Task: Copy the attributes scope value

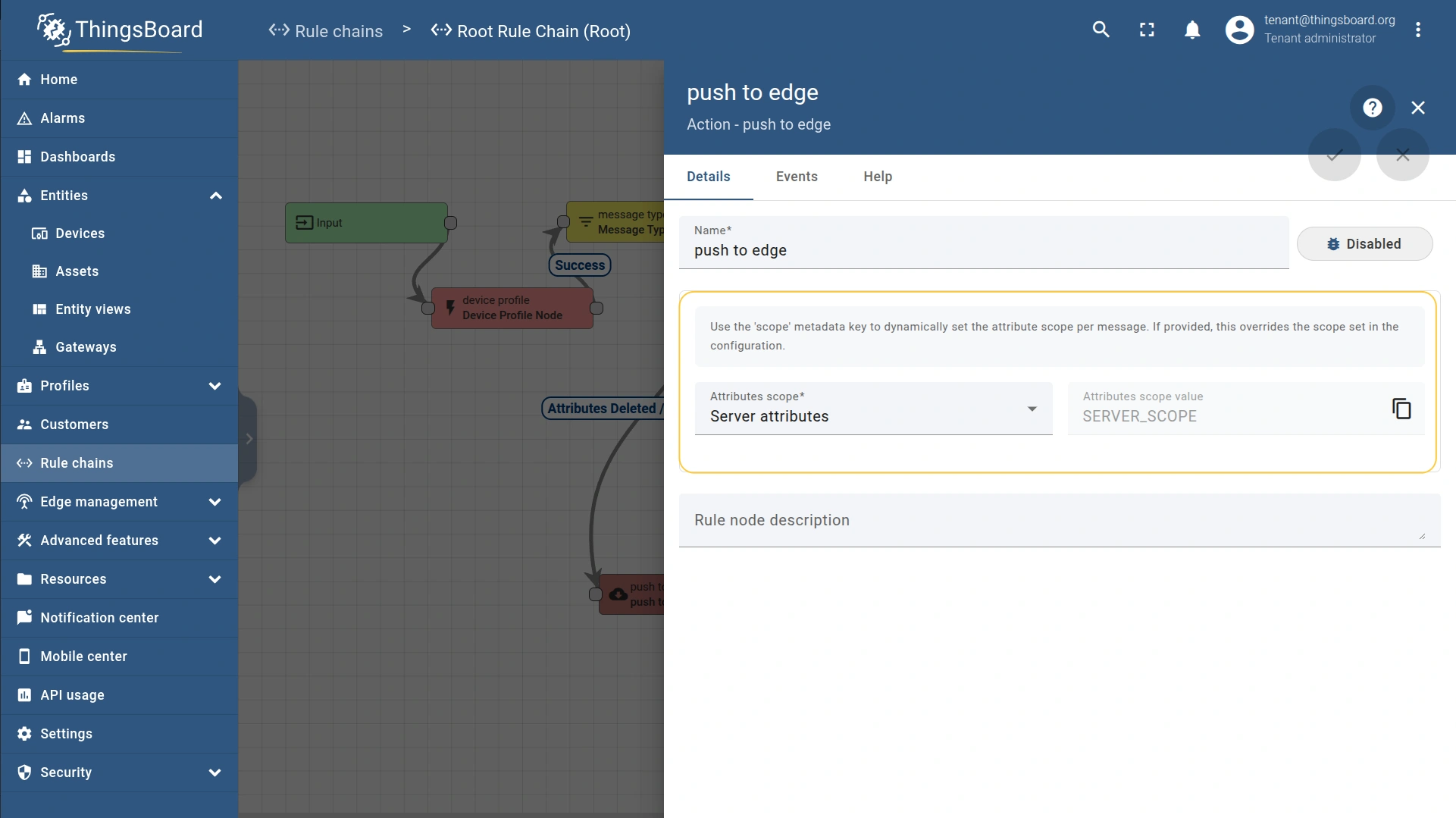Action: [x=1401, y=409]
